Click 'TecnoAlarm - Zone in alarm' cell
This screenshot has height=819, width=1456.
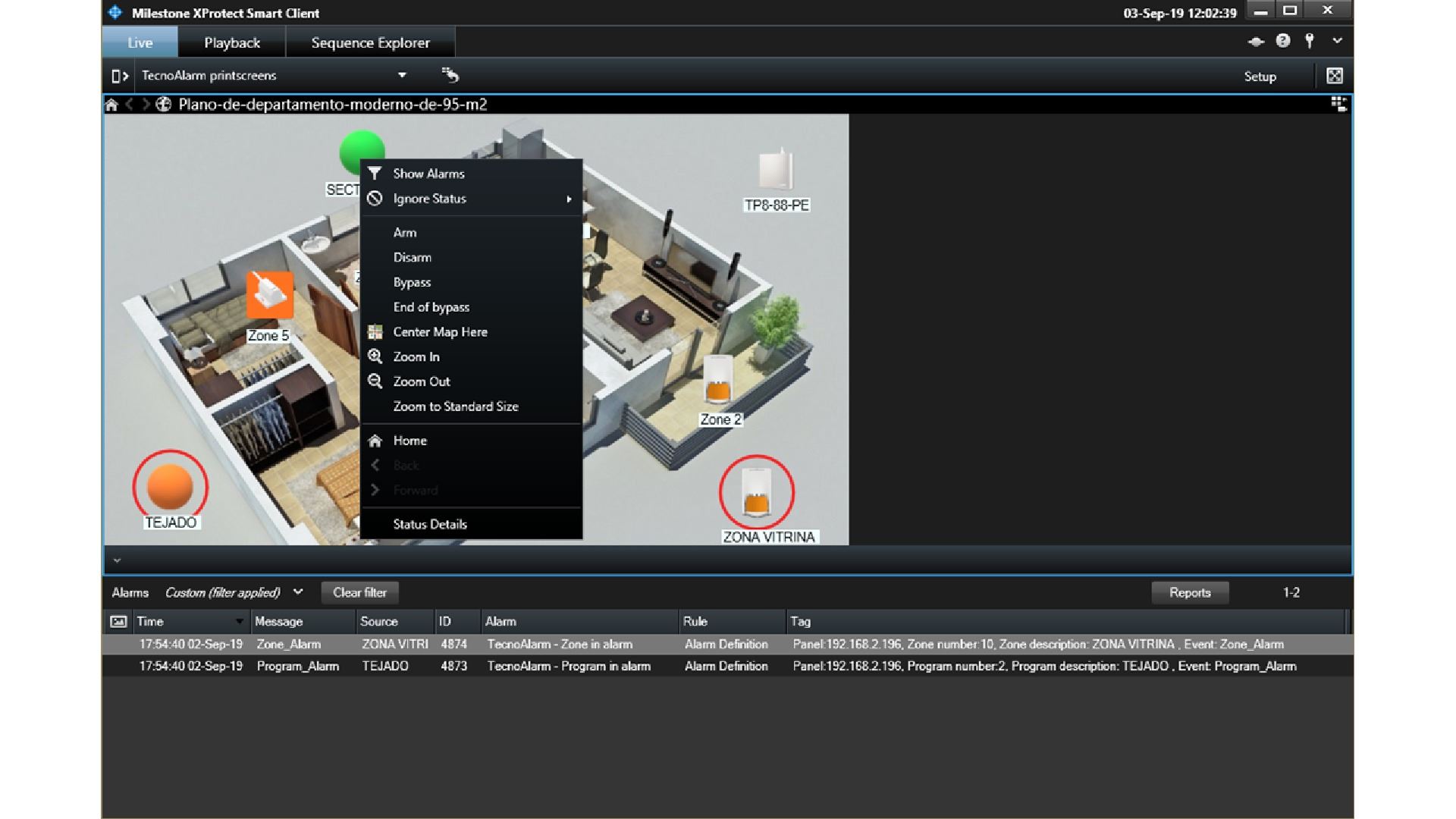(x=560, y=645)
